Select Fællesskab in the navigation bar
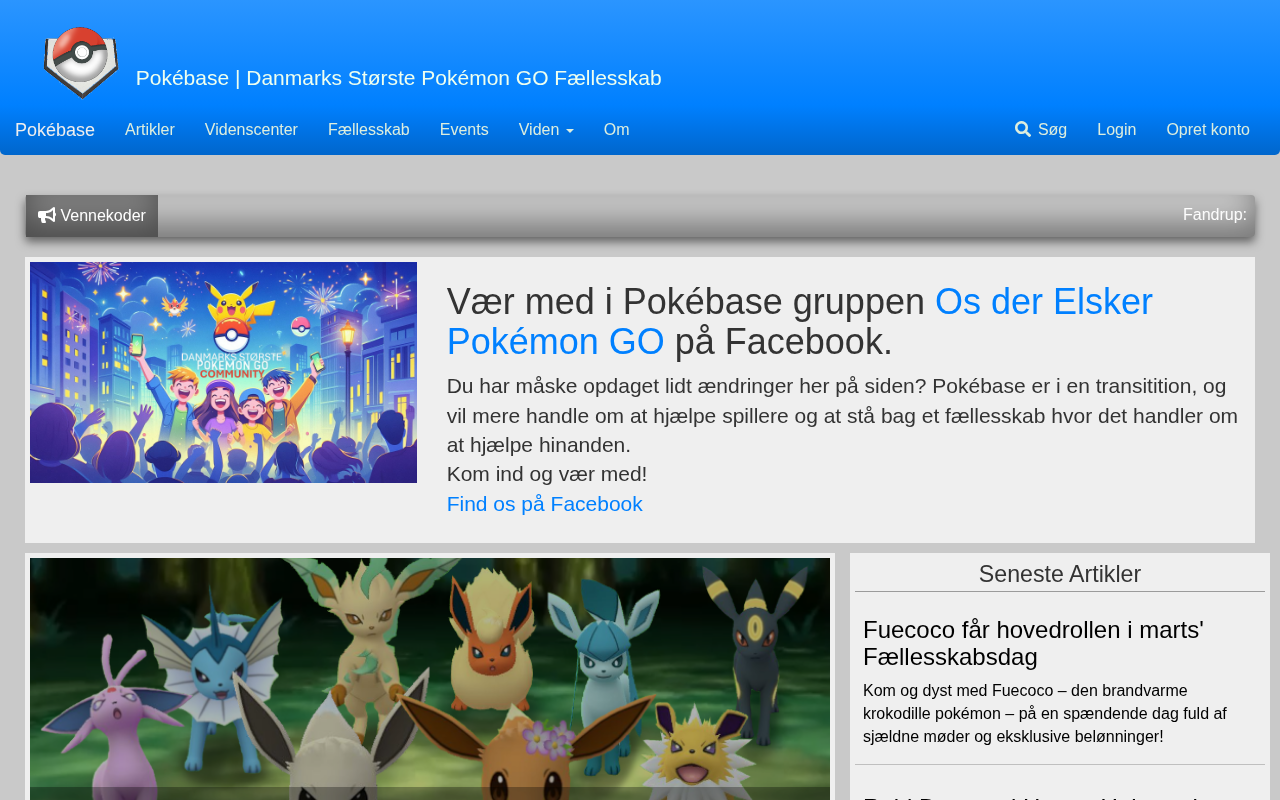This screenshot has width=1280, height=800. pyautogui.click(x=369, y=130)
